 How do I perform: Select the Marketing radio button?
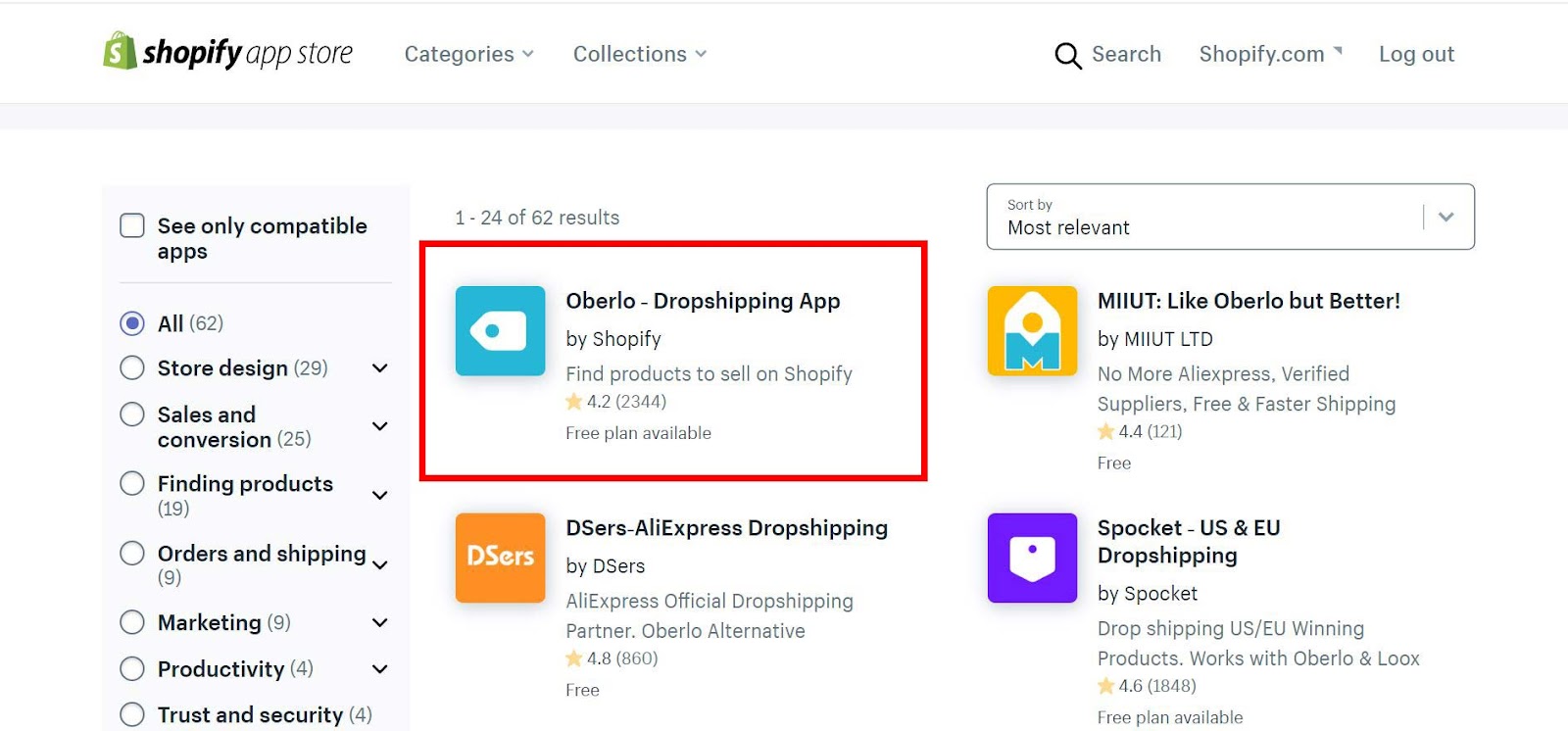click(132, 622)
